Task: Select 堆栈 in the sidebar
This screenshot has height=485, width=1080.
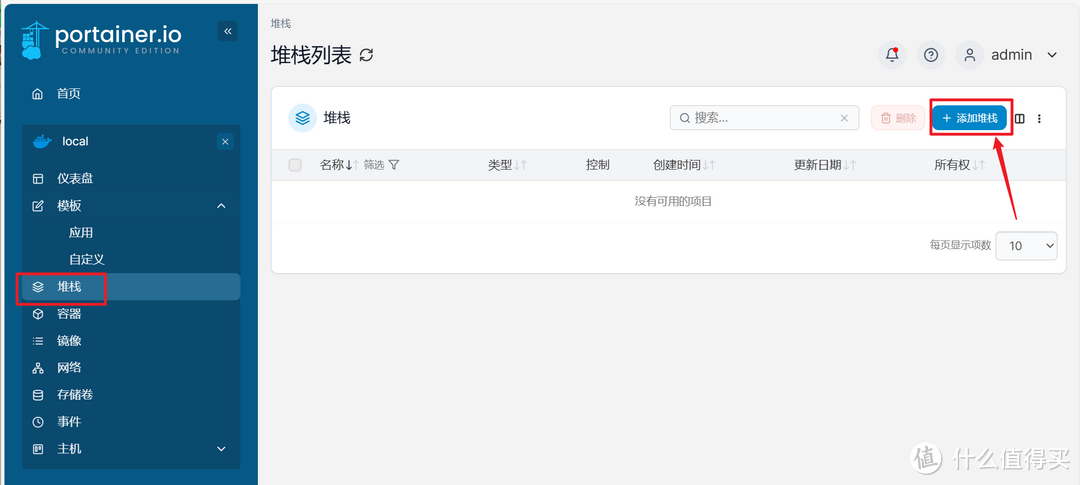Action: (x=131, y=287)
